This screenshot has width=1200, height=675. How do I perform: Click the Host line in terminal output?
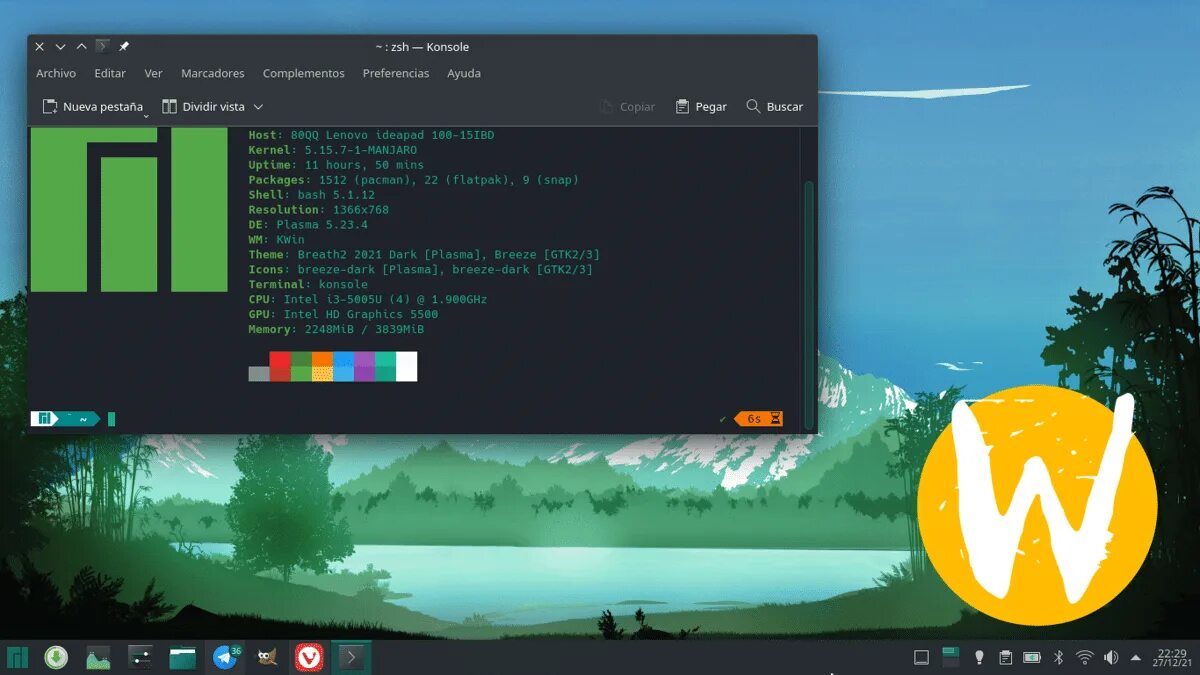pos(371,135)
